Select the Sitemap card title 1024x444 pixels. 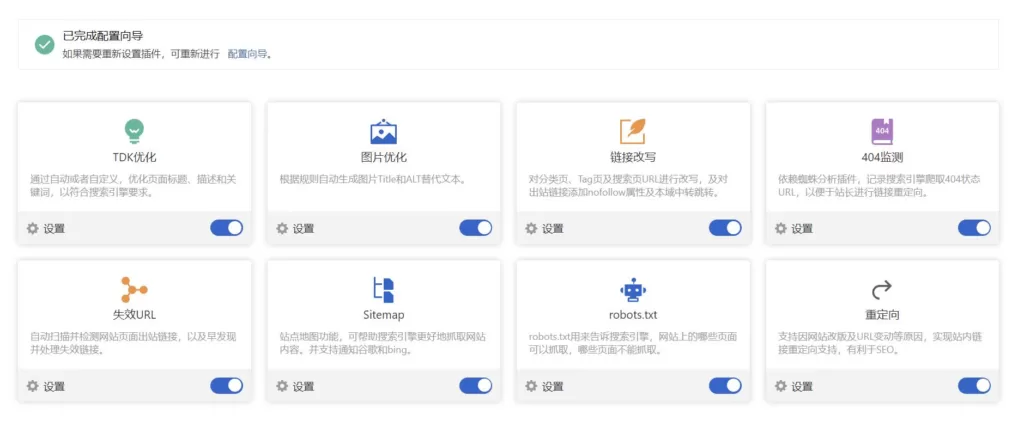[x=384, y=315]
